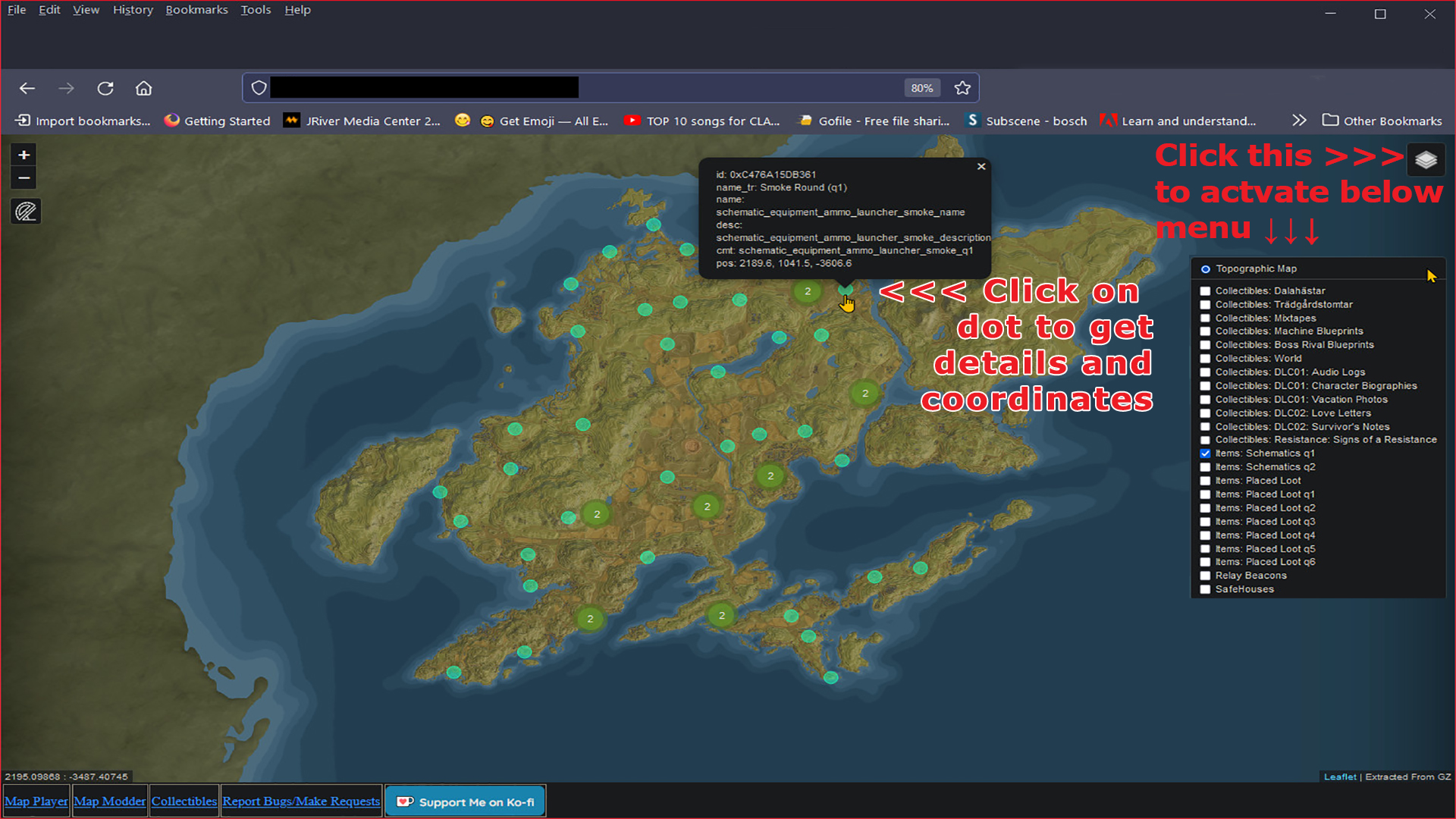Enable Collectibles: Mixtapes layer checkbox
Screen dimensions: 1456x819
pyautogui.click(x=1205, y=318)
